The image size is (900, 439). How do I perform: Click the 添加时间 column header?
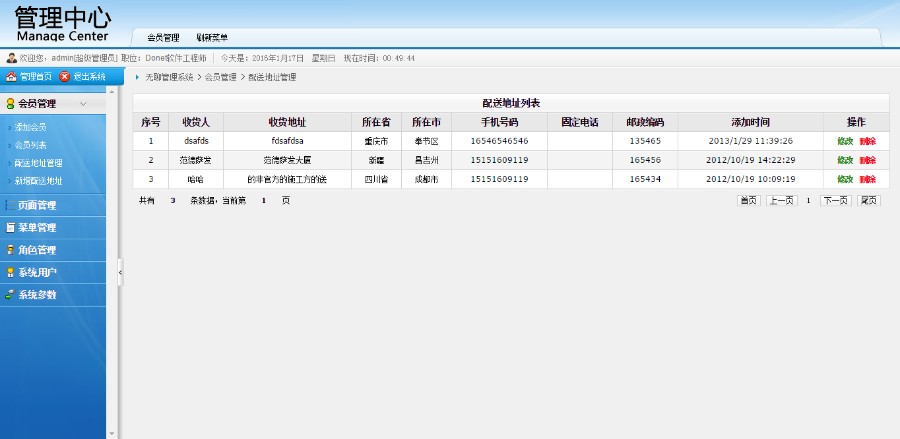point(751,122)
